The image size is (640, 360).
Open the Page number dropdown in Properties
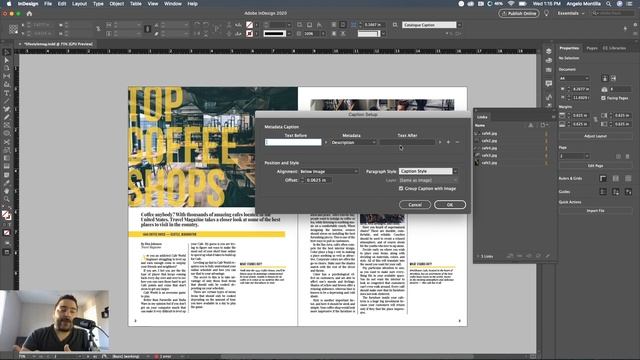tap(574, 156)
